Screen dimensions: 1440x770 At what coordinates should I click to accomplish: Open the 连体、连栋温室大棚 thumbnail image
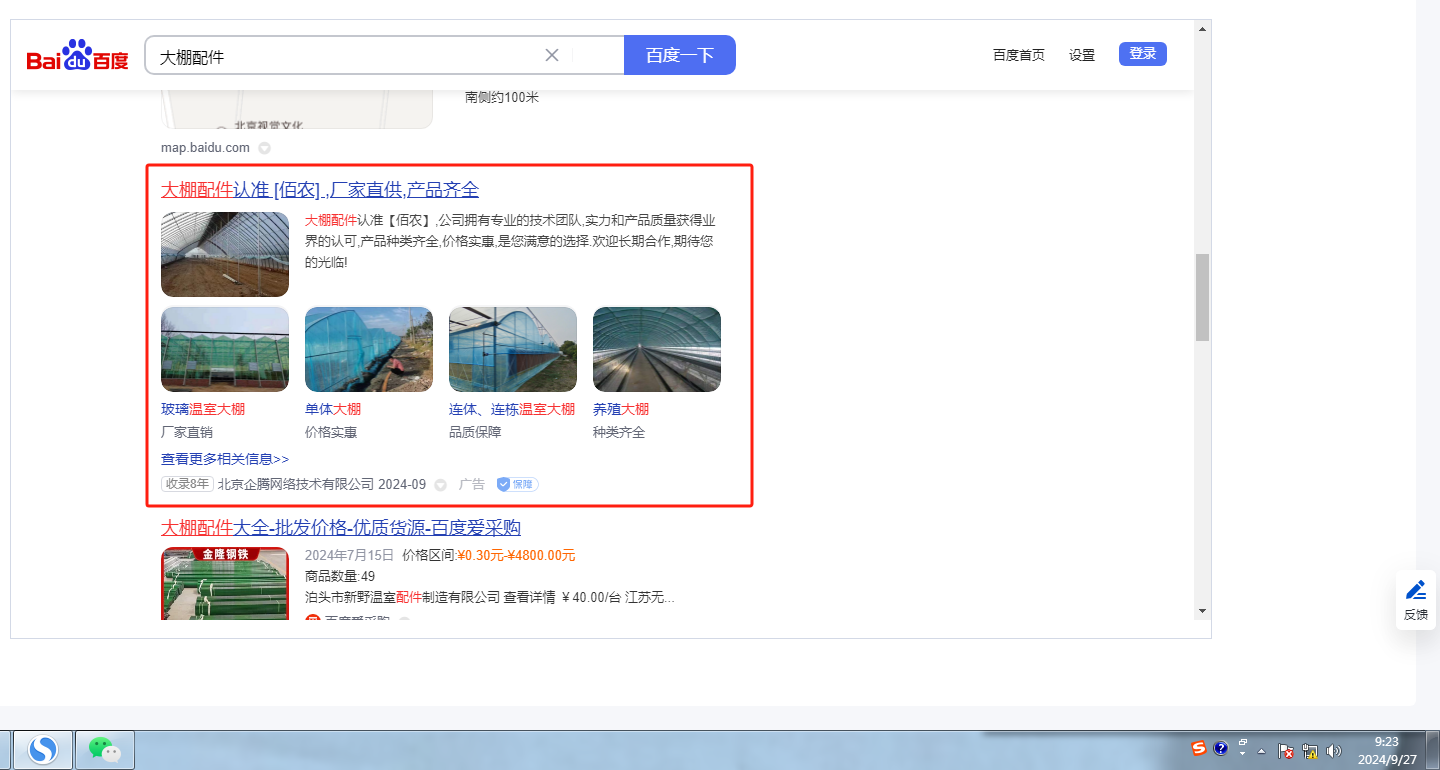[x=513, y=349]
